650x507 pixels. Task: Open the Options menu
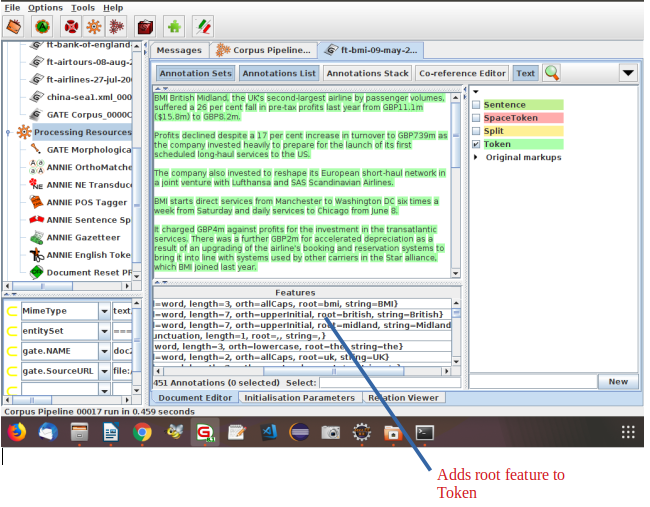click(x=45, y=8)
